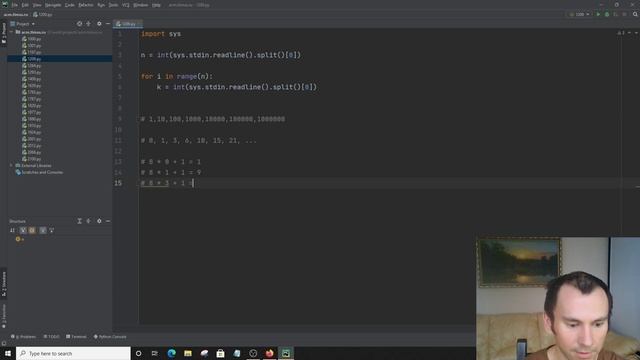Viewport: 640px width, 360px height.
Task: Expand the External Libraries node
Action: pos(11,165)
